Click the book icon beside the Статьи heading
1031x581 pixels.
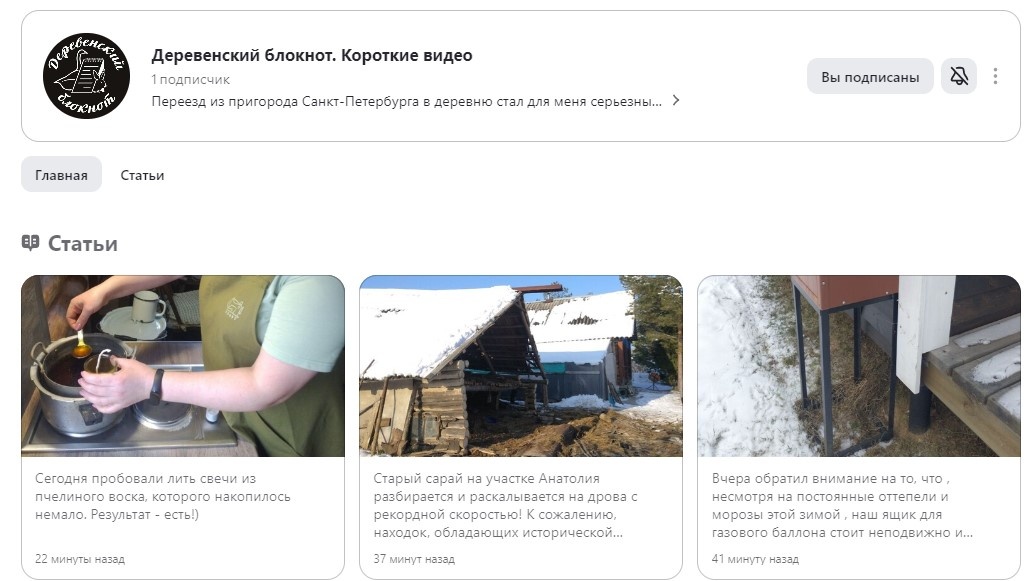30,243
